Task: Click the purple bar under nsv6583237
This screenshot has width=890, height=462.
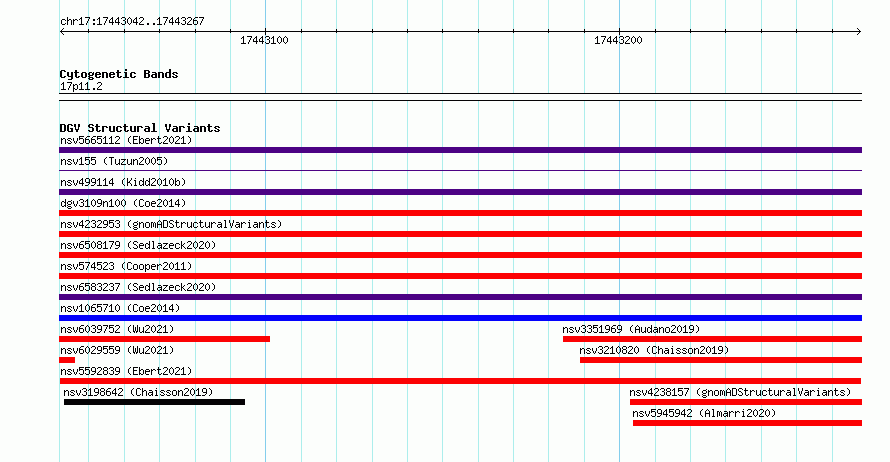Action: (460, 297)
